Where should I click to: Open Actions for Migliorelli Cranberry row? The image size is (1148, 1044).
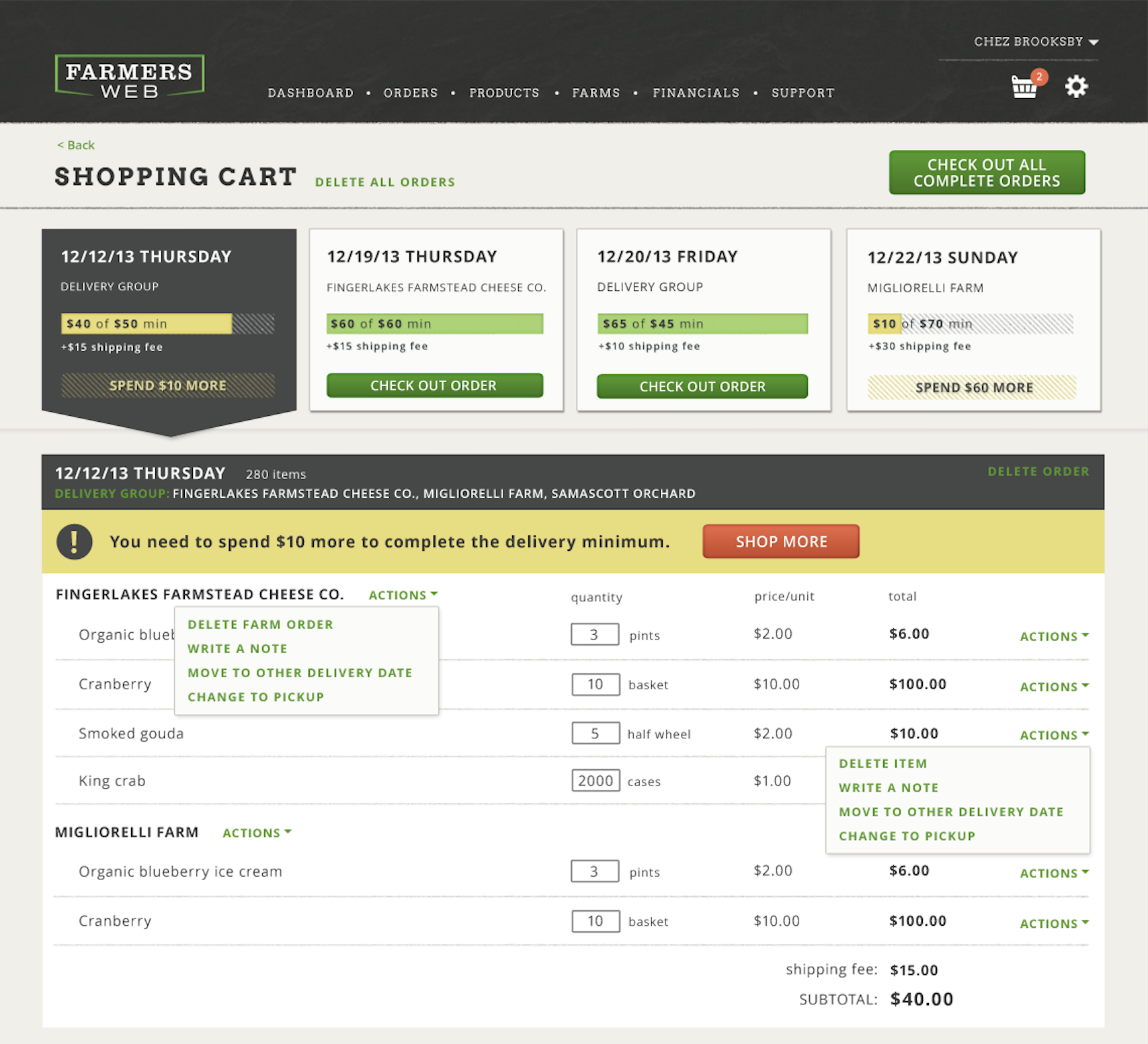click(x=1054, y=924)
